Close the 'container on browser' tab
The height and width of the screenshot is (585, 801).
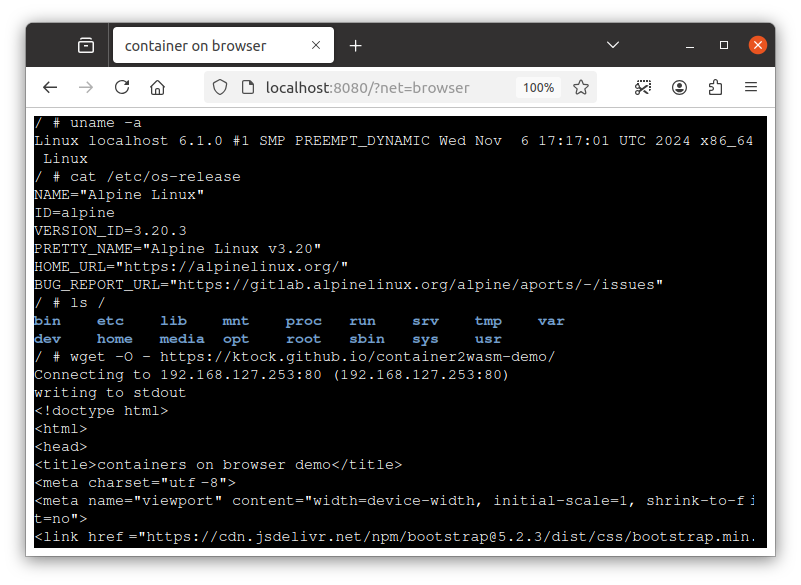click(x=316, y=45)
